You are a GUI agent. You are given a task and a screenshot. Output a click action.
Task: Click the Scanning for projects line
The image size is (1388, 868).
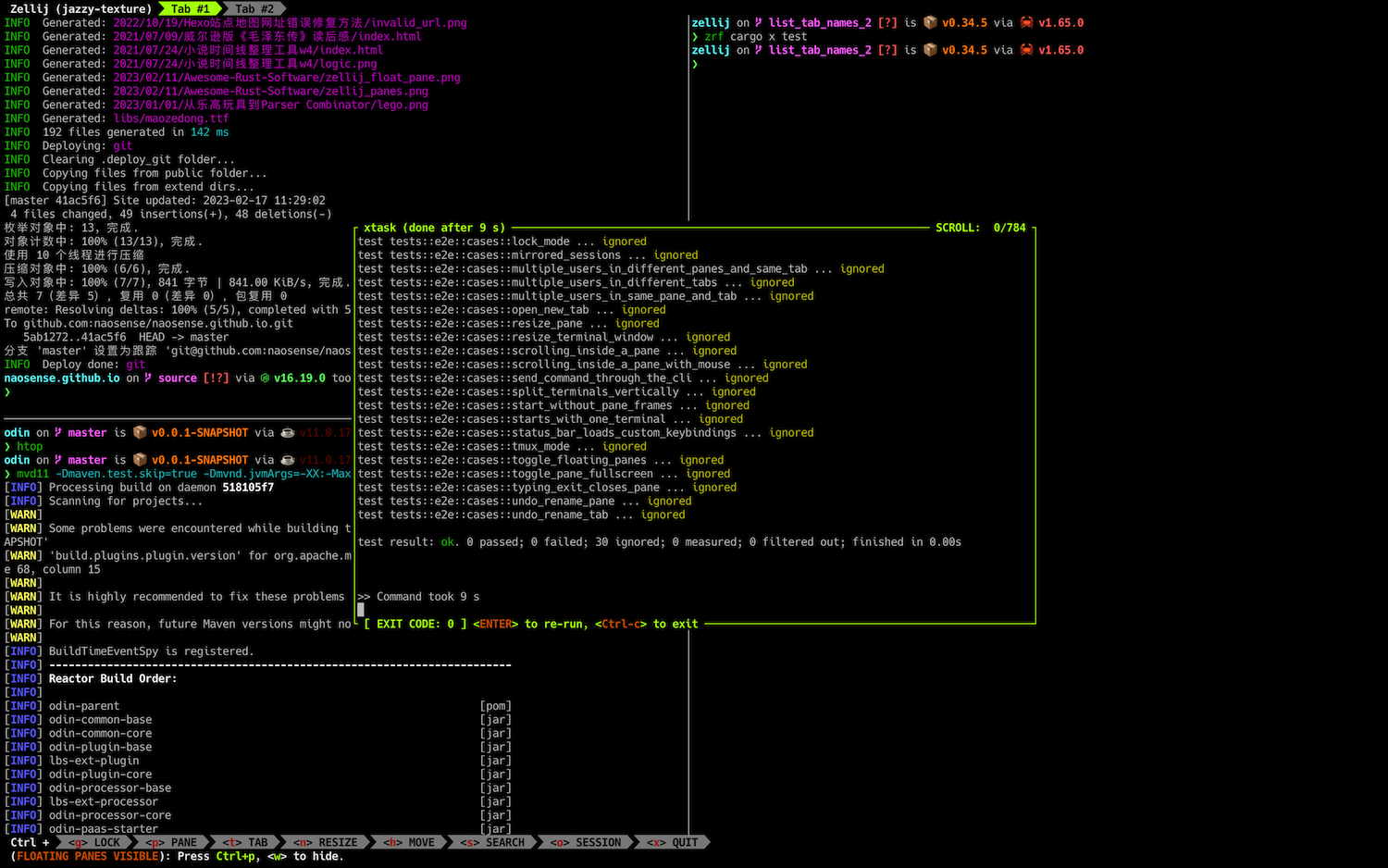[104, 502]
